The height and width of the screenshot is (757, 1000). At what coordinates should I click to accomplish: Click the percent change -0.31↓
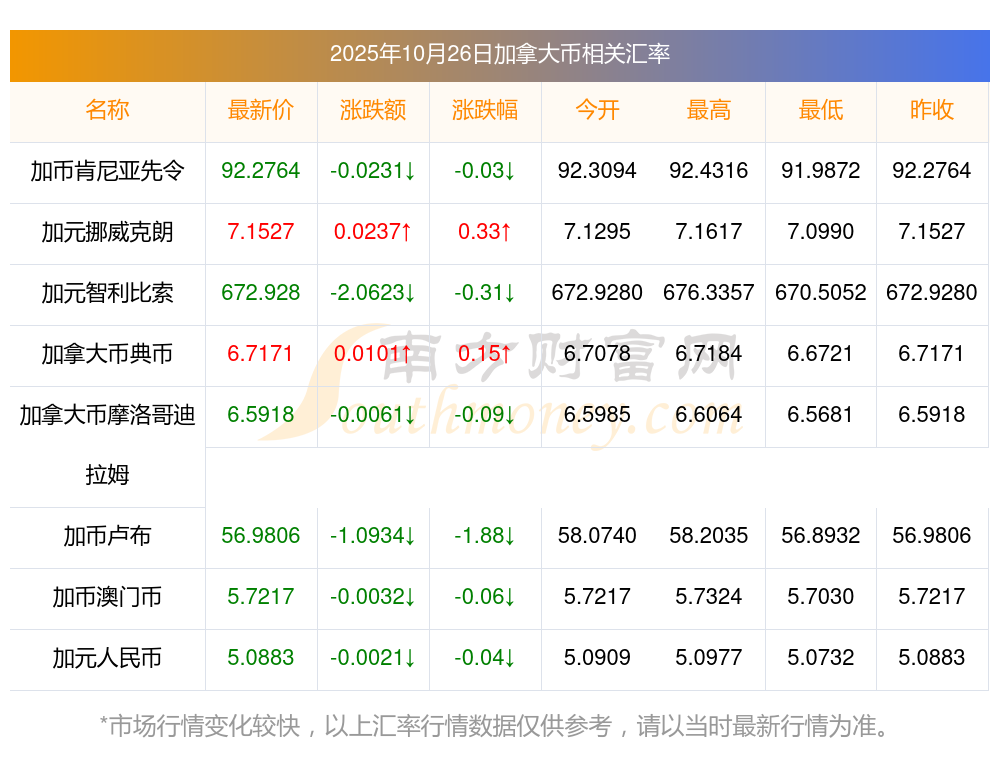[x=485, y=292]
